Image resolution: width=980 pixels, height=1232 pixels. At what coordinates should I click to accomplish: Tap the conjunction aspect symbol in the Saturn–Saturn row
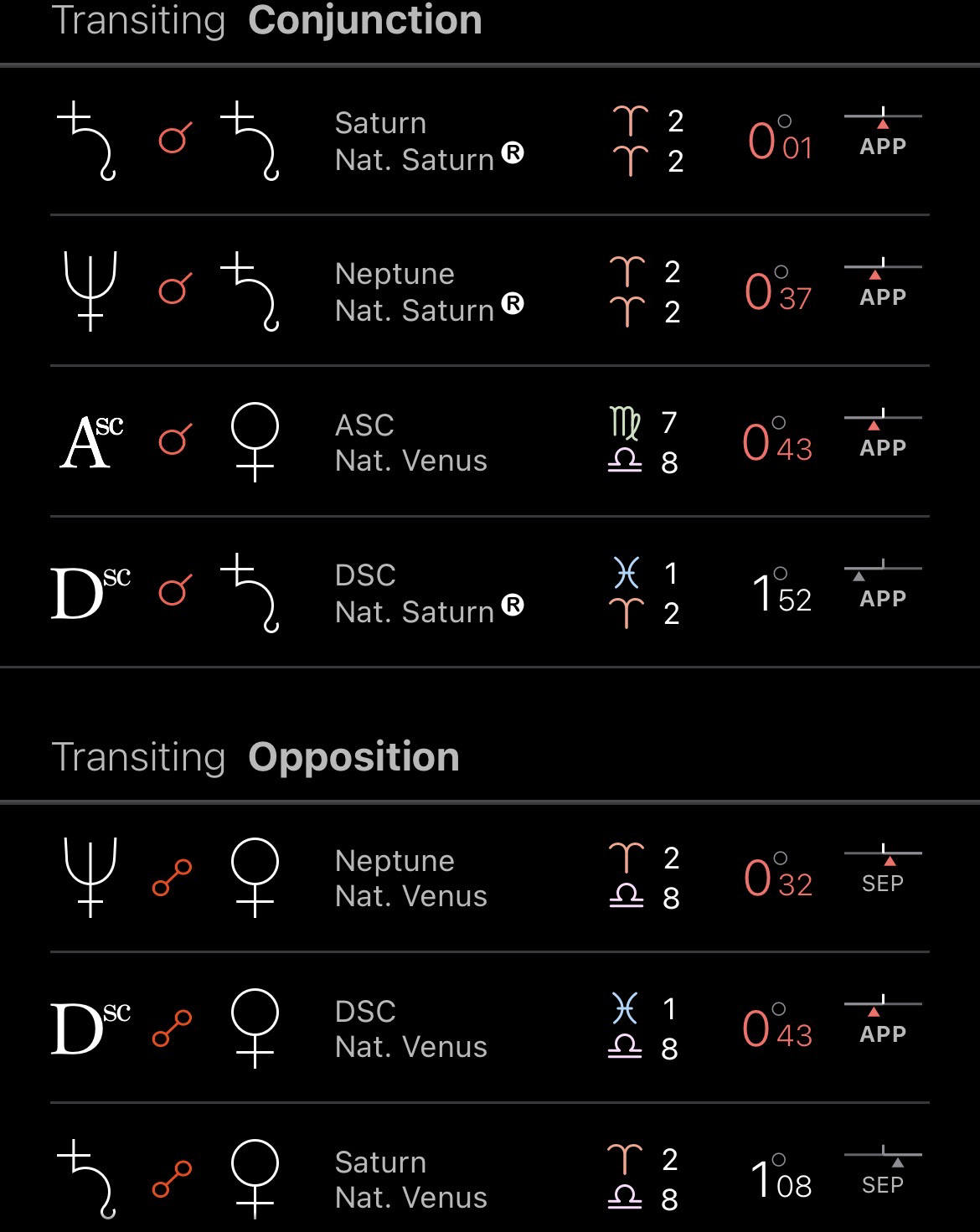coord(175,138)
